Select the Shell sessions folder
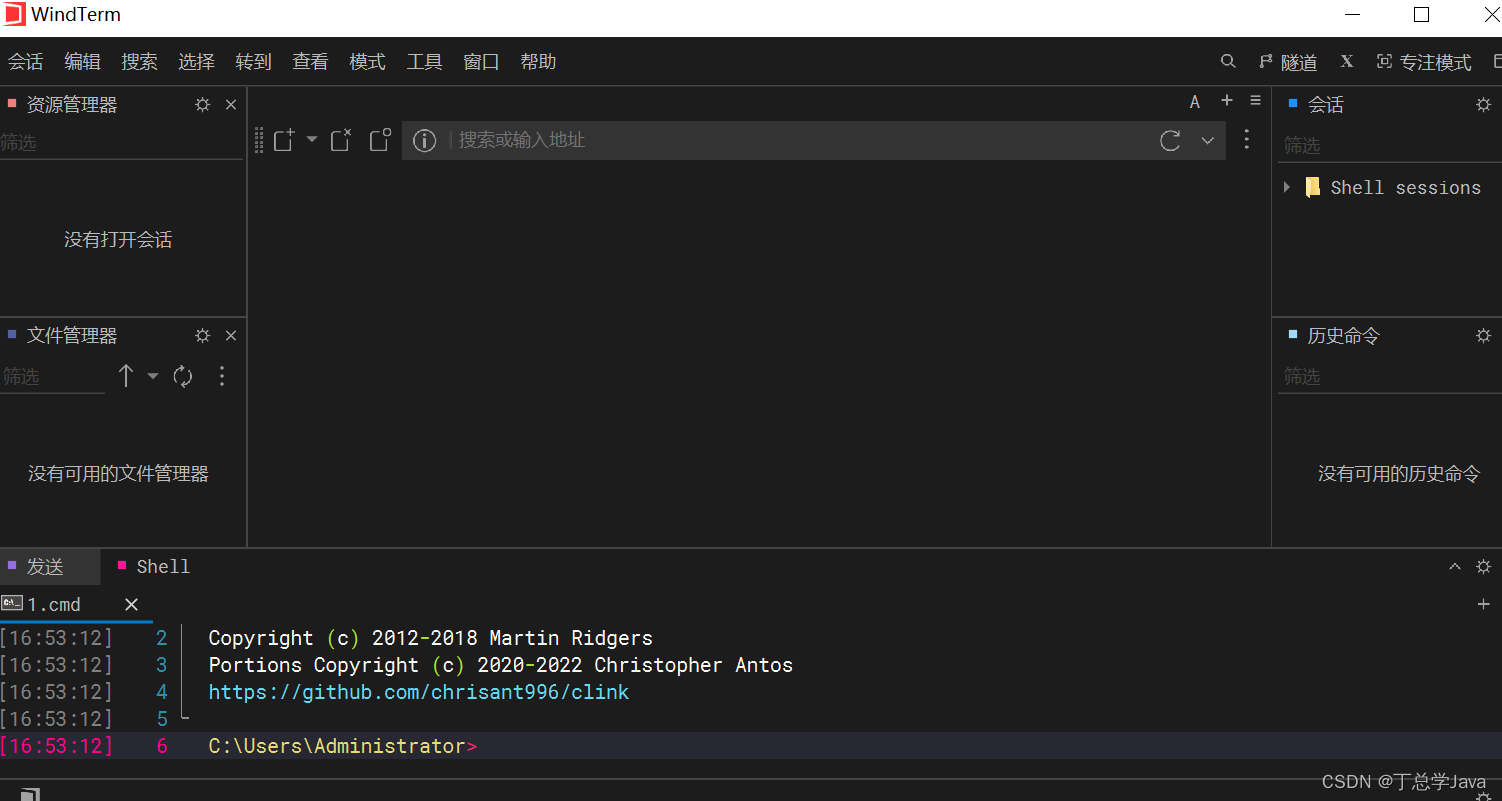The image size is (1502, 801). coord(1394,188)
